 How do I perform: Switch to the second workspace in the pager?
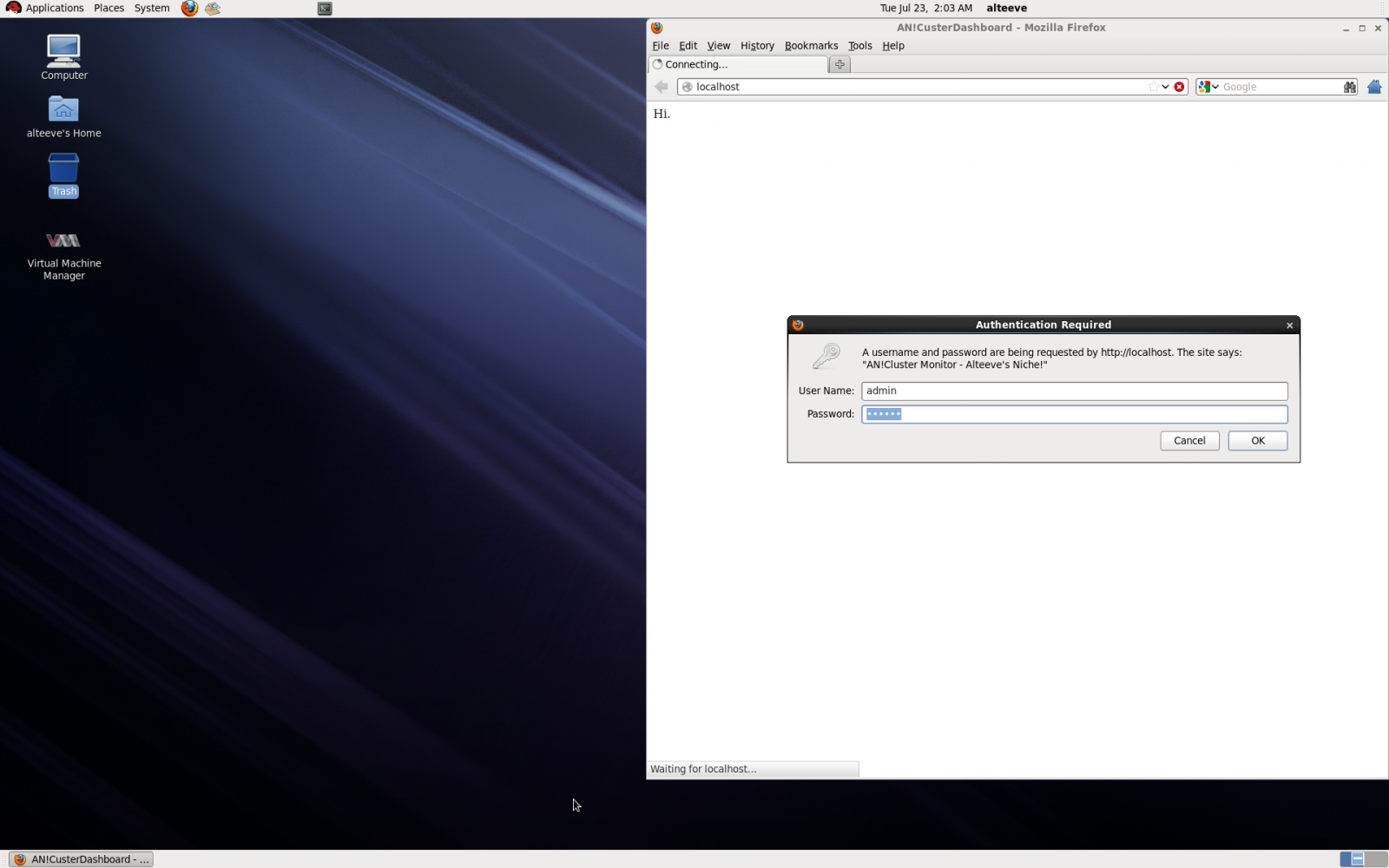[1375, 859]
